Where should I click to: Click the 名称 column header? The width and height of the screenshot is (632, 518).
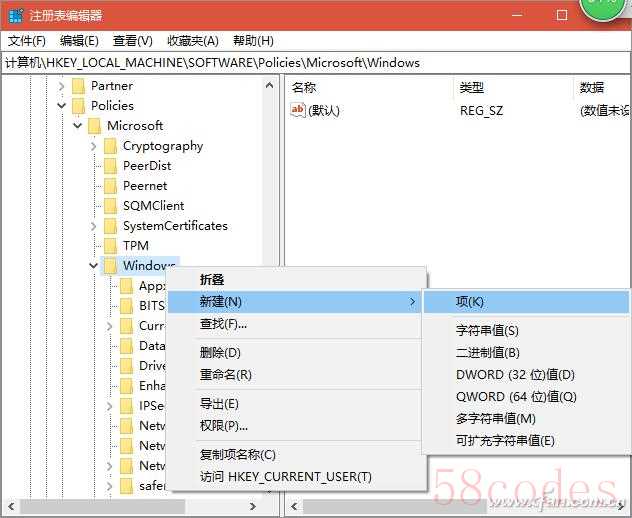pos(304,88)
